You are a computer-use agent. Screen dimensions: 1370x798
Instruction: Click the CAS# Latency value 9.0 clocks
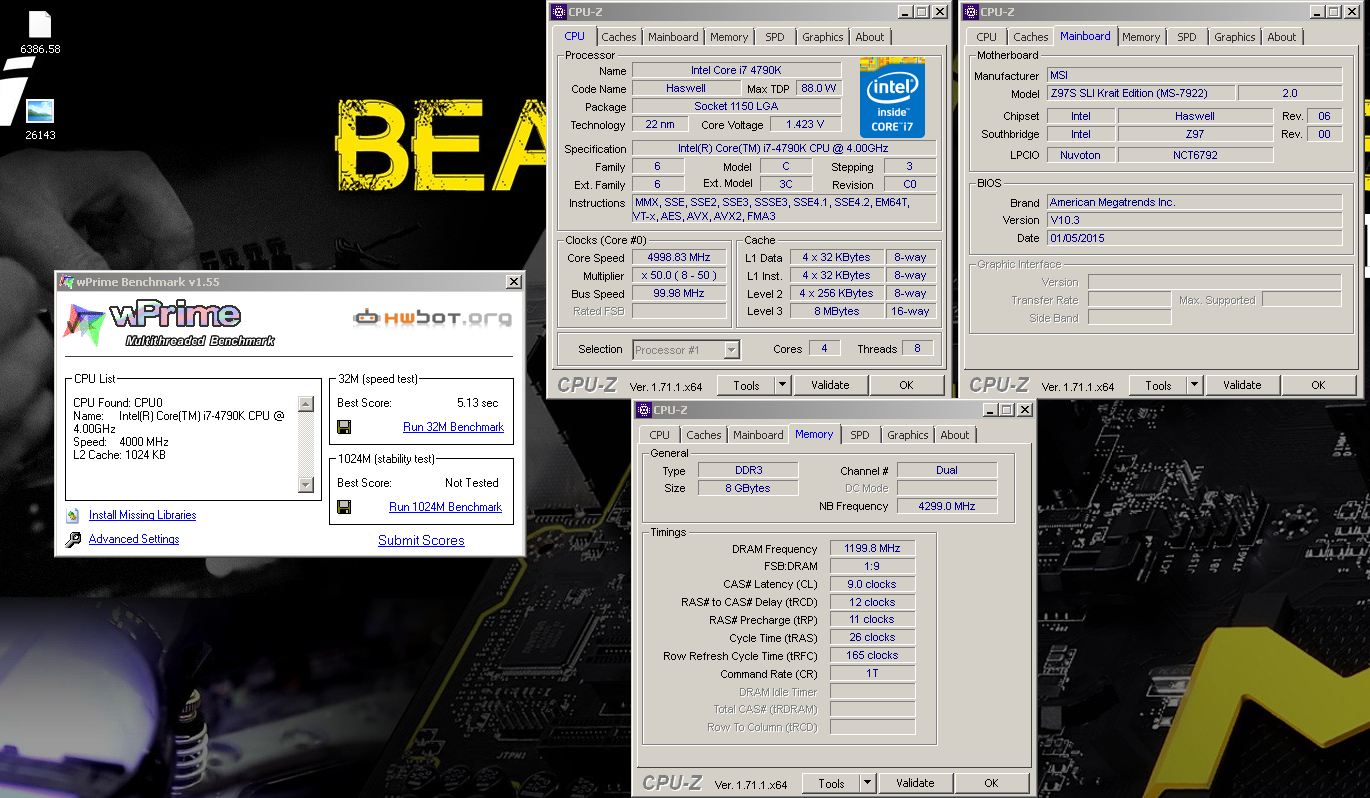coord(872,584)
